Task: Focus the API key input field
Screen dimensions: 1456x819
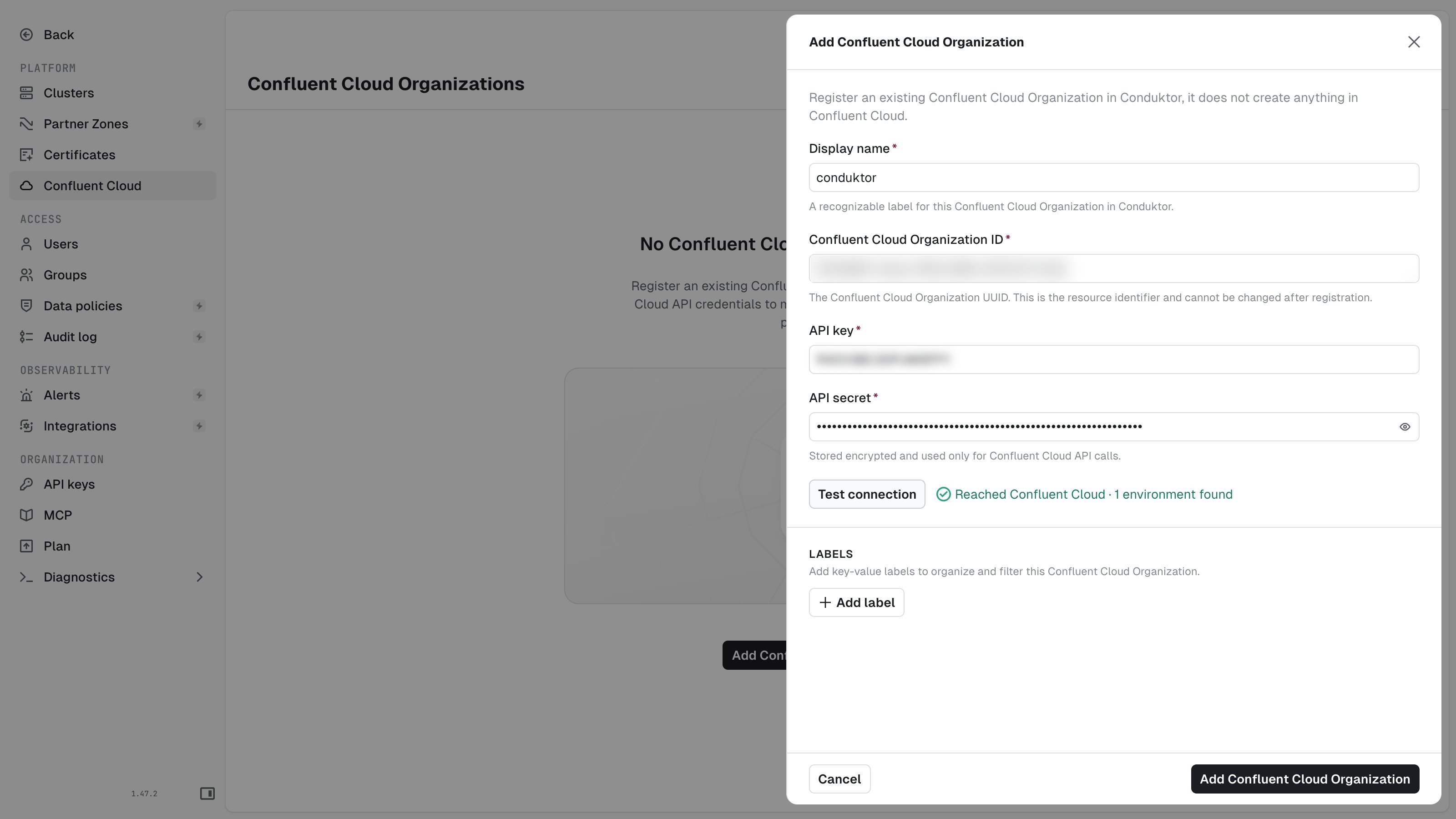Action: tap(1113, 359)
